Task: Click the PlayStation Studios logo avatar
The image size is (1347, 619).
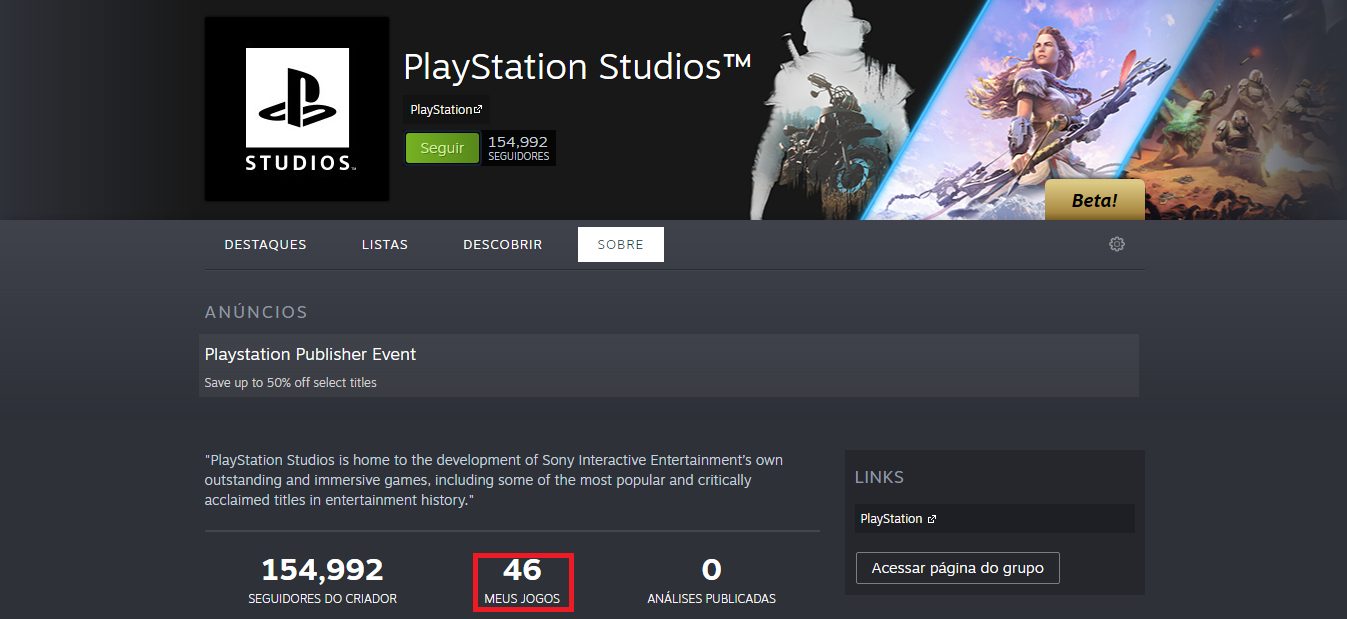Action: click(x=296, y=108)
